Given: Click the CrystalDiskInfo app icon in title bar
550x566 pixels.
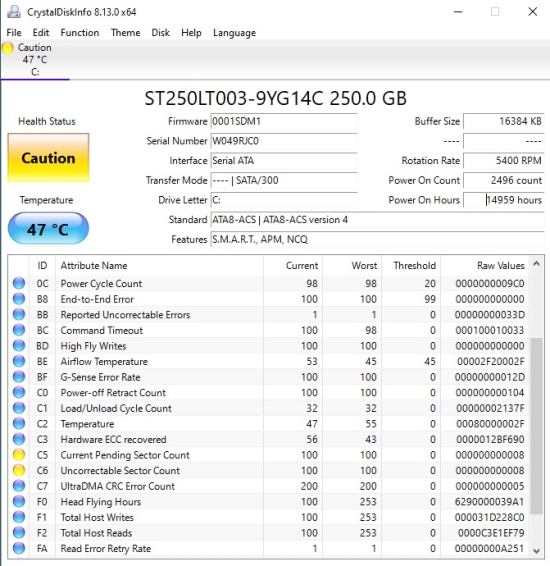Looking at the screenshot, I should [x=14, y=12].
